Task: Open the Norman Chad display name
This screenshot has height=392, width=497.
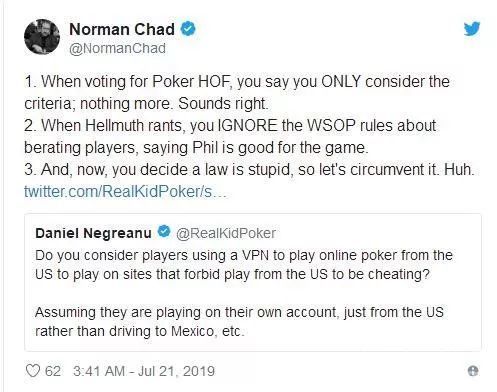Action: tap(122, 29)
